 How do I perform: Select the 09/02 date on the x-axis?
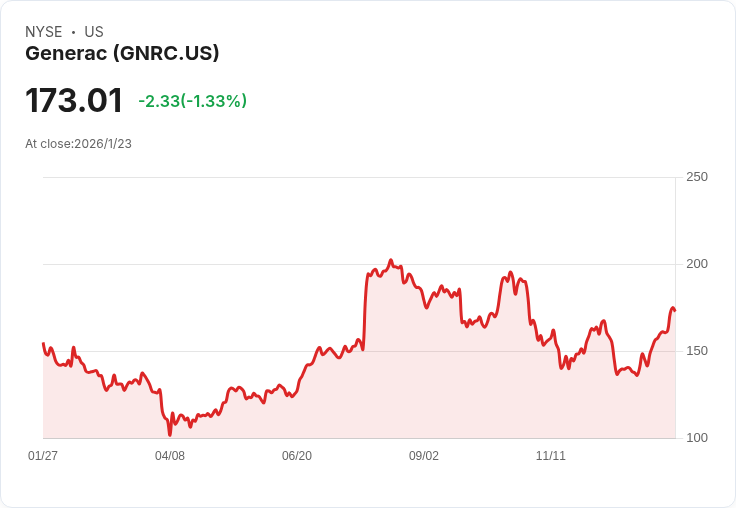click(424, 456)
